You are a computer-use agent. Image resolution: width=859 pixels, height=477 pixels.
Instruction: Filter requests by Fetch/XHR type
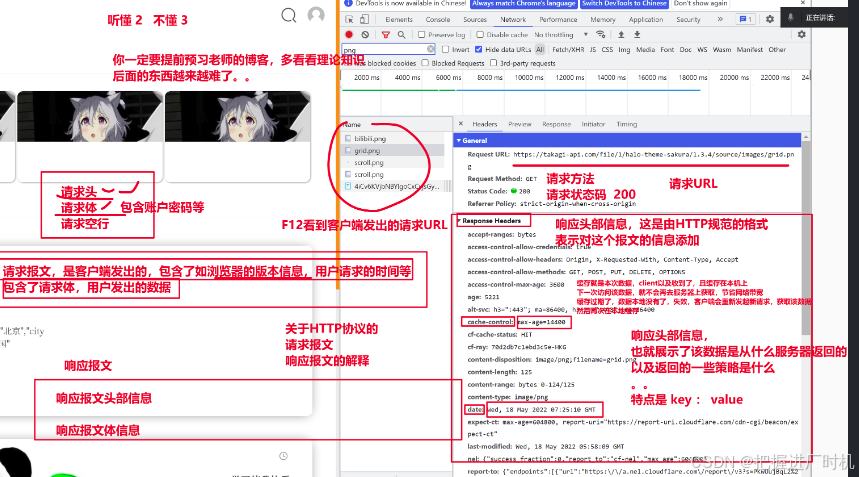click(568, 49)
